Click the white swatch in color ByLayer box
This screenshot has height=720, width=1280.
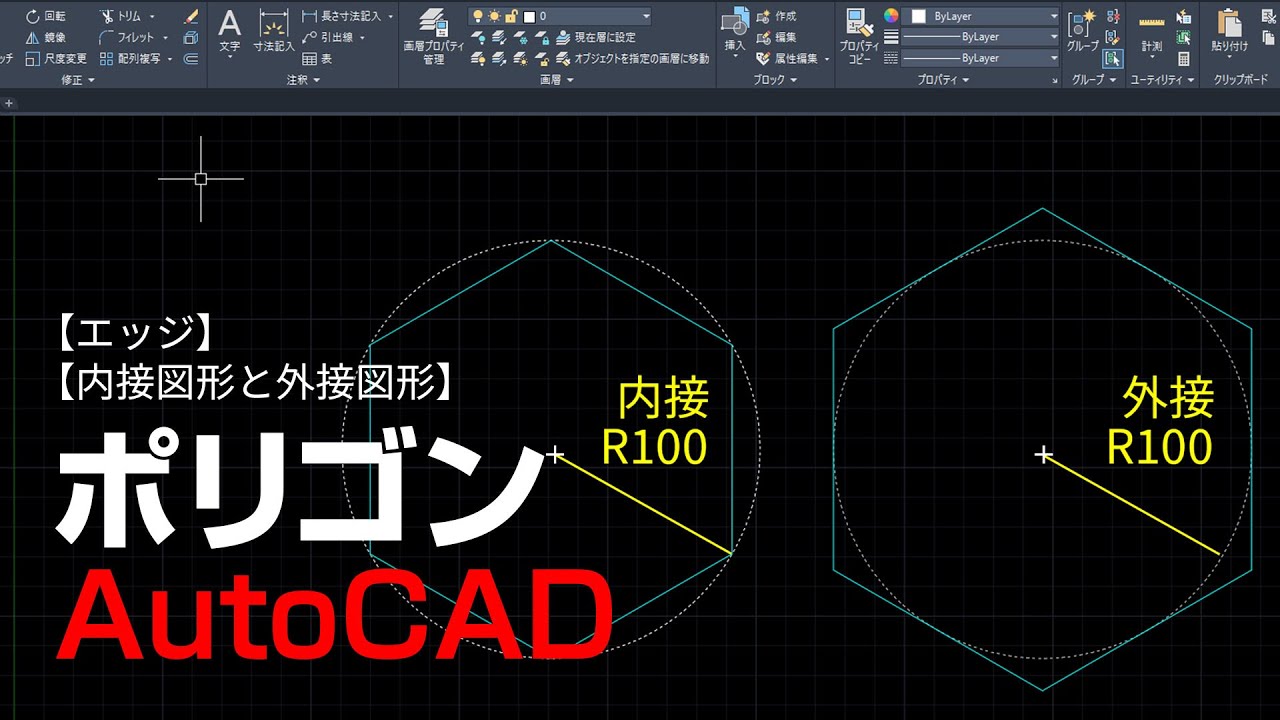[918, 16]
